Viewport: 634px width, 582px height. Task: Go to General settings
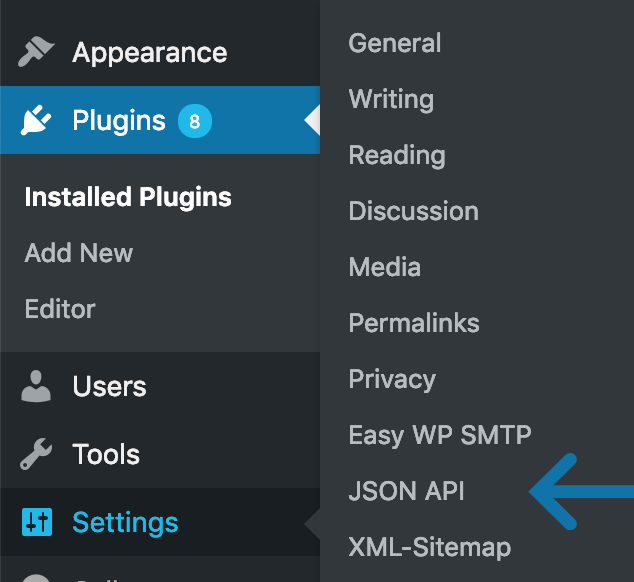pyautogui.click(x=395, y=43)
